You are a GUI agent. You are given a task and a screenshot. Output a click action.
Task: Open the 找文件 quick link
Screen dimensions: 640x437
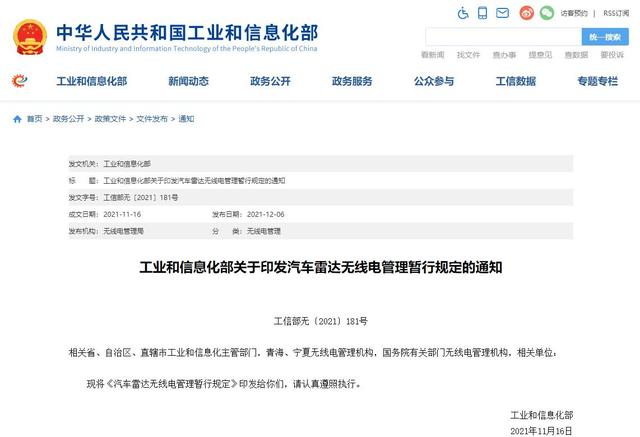click(x=469, y=55)
